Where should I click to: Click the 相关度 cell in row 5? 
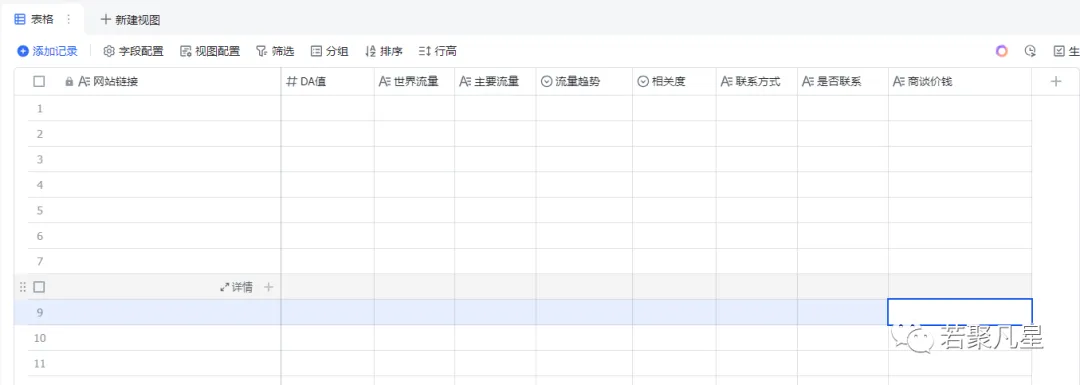pos(674,210)
